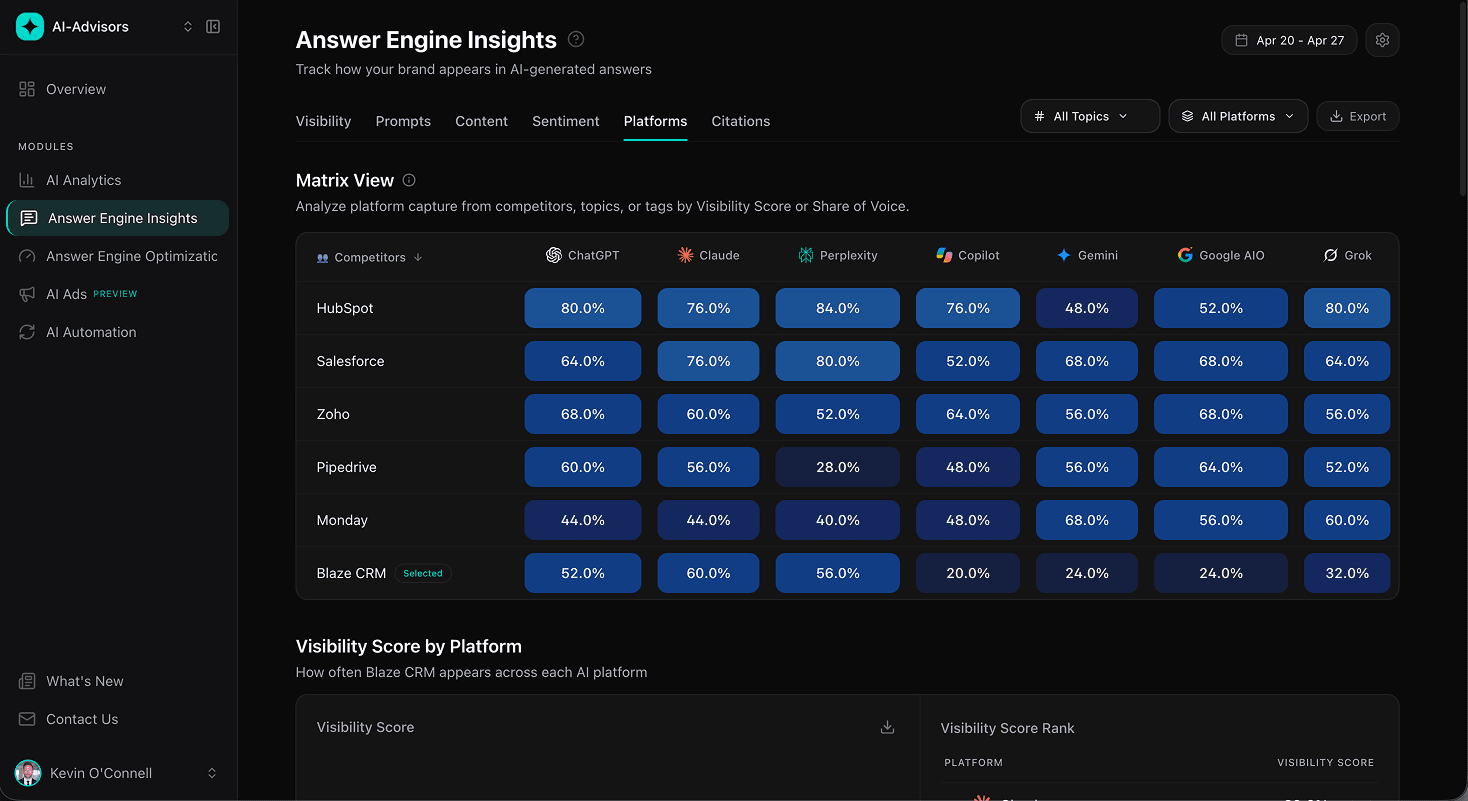Click Kevin O'Connell avatar photo
Screen dimensions: 1468x801
[28, 773]
